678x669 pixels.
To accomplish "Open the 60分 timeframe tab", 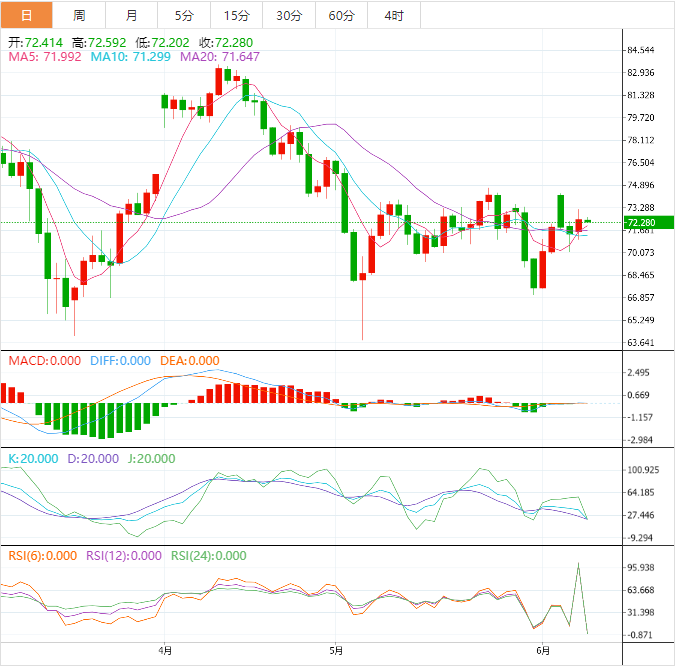I will click(x=341, y=15).
